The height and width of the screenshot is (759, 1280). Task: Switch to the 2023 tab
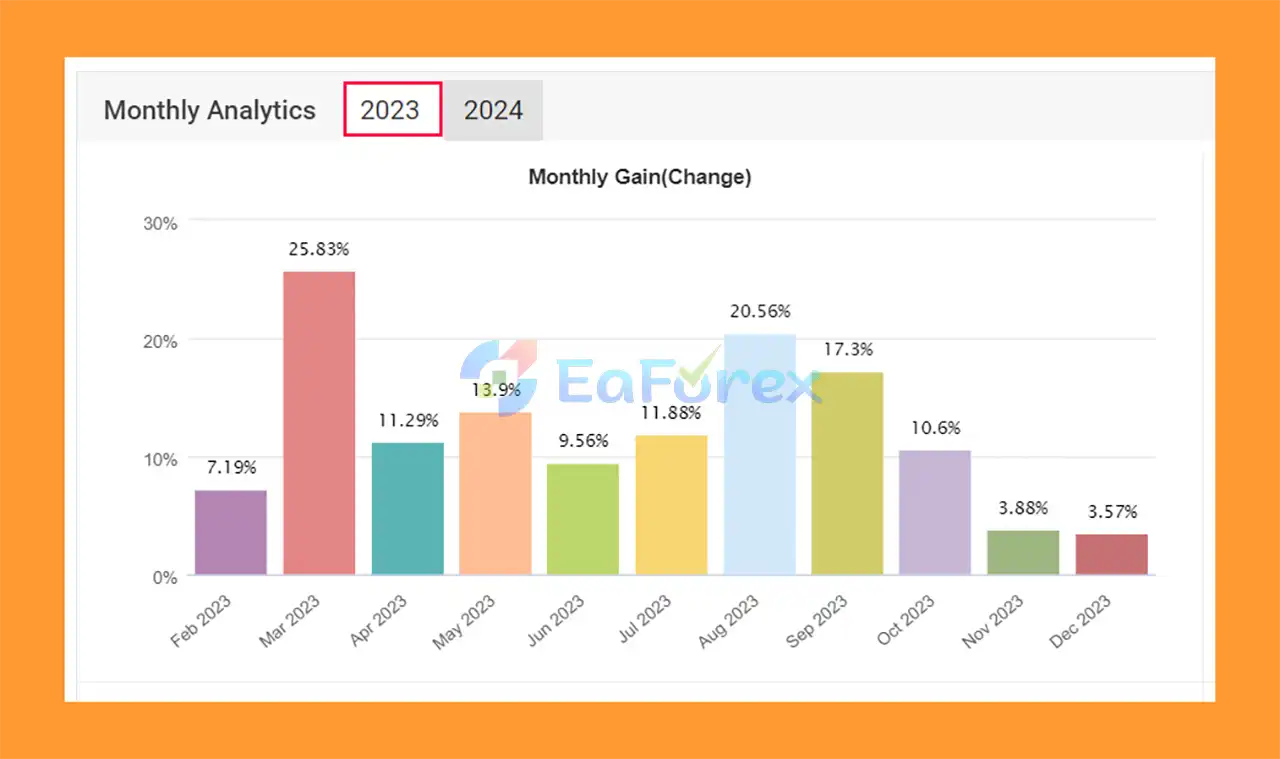392,110
